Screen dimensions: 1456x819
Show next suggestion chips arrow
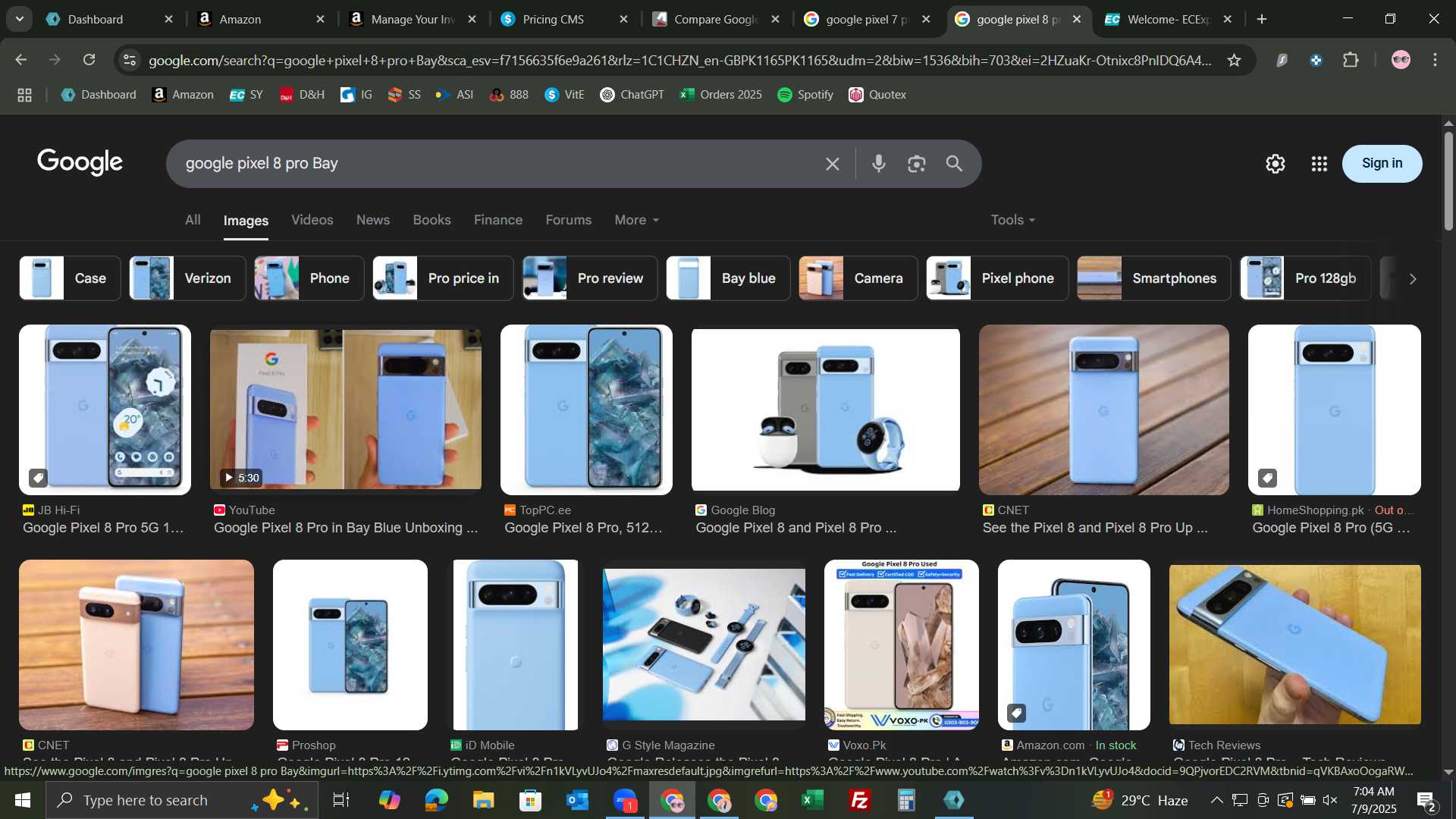[1412, 278]
